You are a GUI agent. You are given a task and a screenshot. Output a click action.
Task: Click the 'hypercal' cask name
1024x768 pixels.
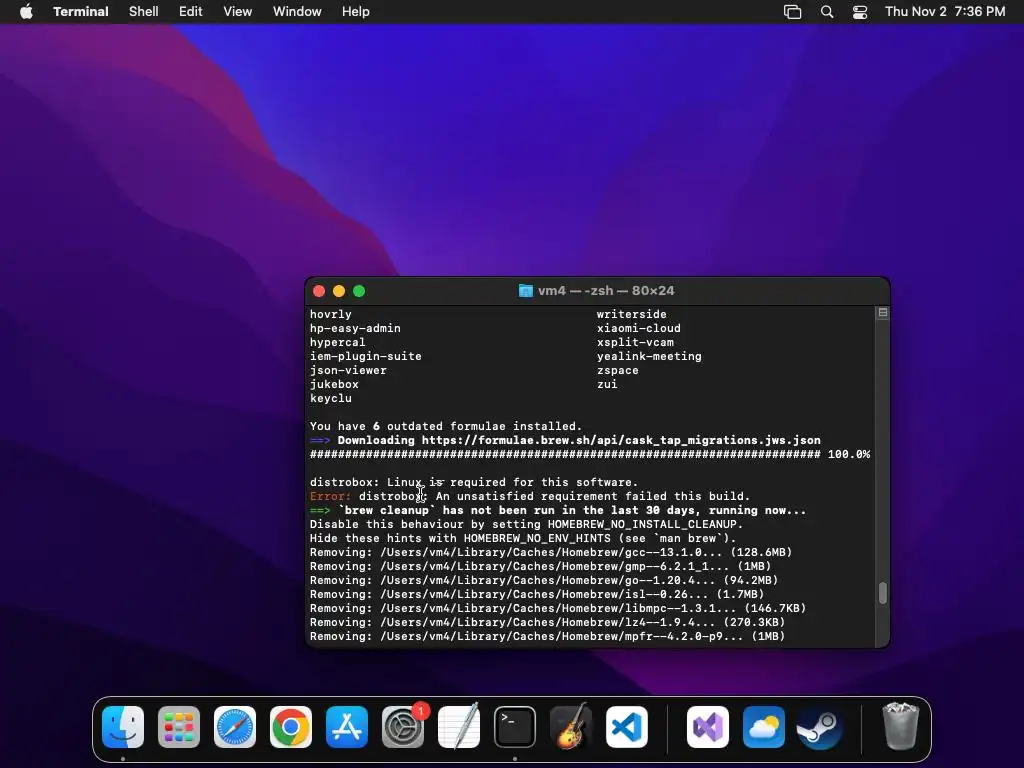click(x=338, y=342)
